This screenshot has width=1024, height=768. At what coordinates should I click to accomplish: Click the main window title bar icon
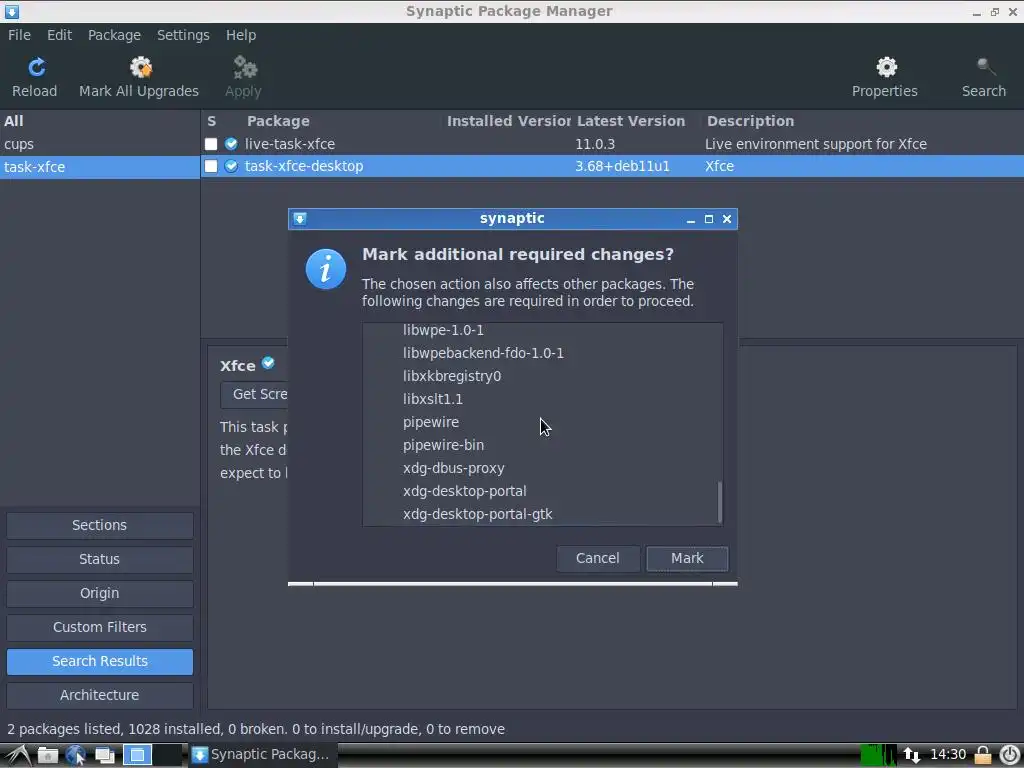click(12, 11)
